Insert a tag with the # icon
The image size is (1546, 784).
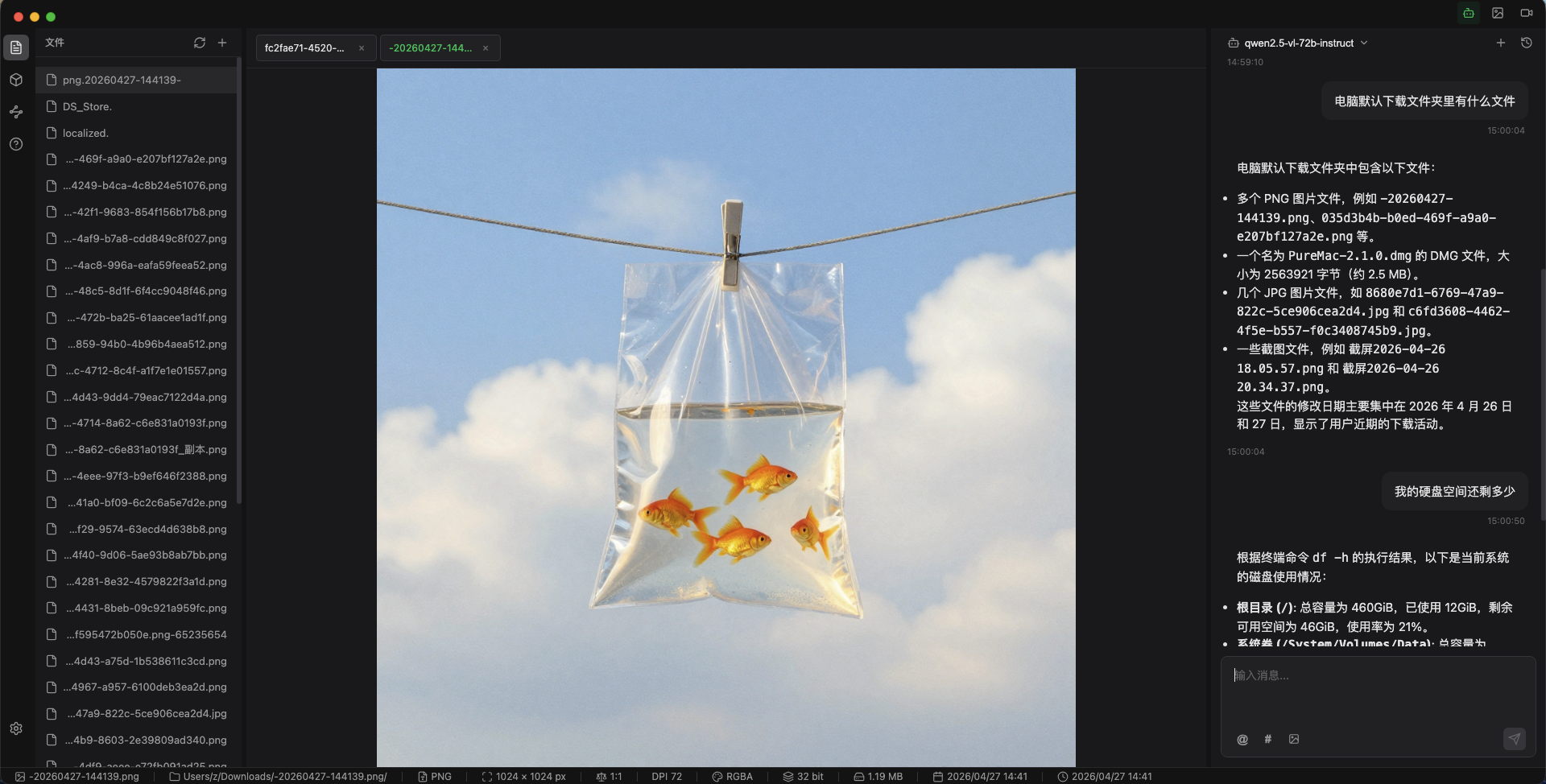(x=1268, y=739)
